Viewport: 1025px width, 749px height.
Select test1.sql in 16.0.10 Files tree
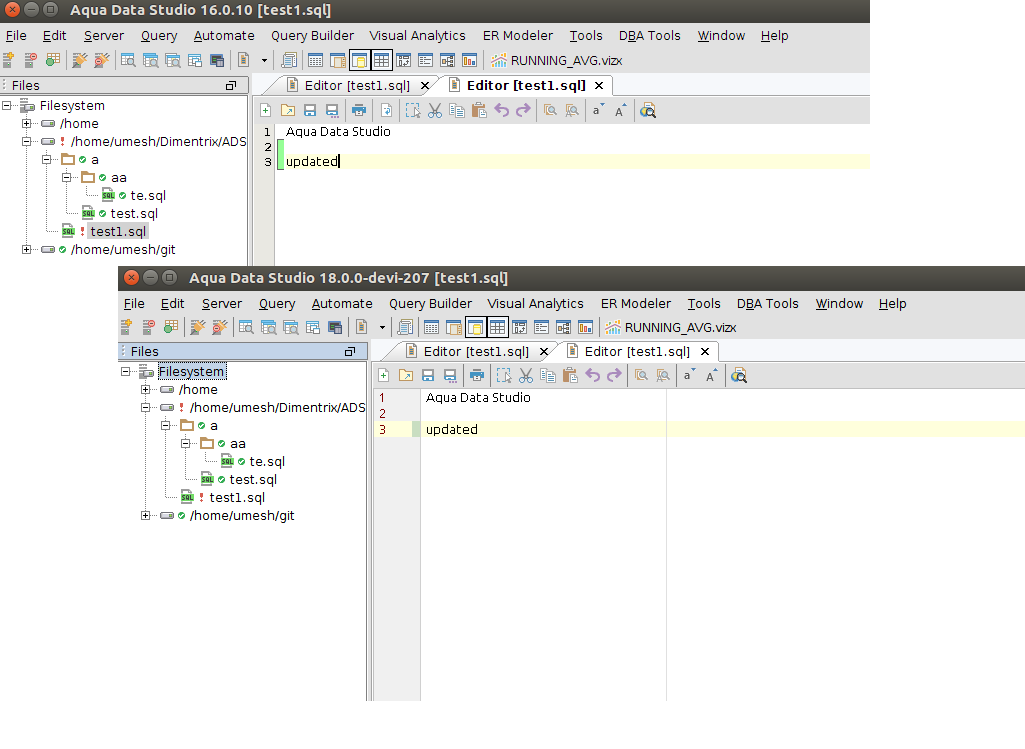point(118,231)
